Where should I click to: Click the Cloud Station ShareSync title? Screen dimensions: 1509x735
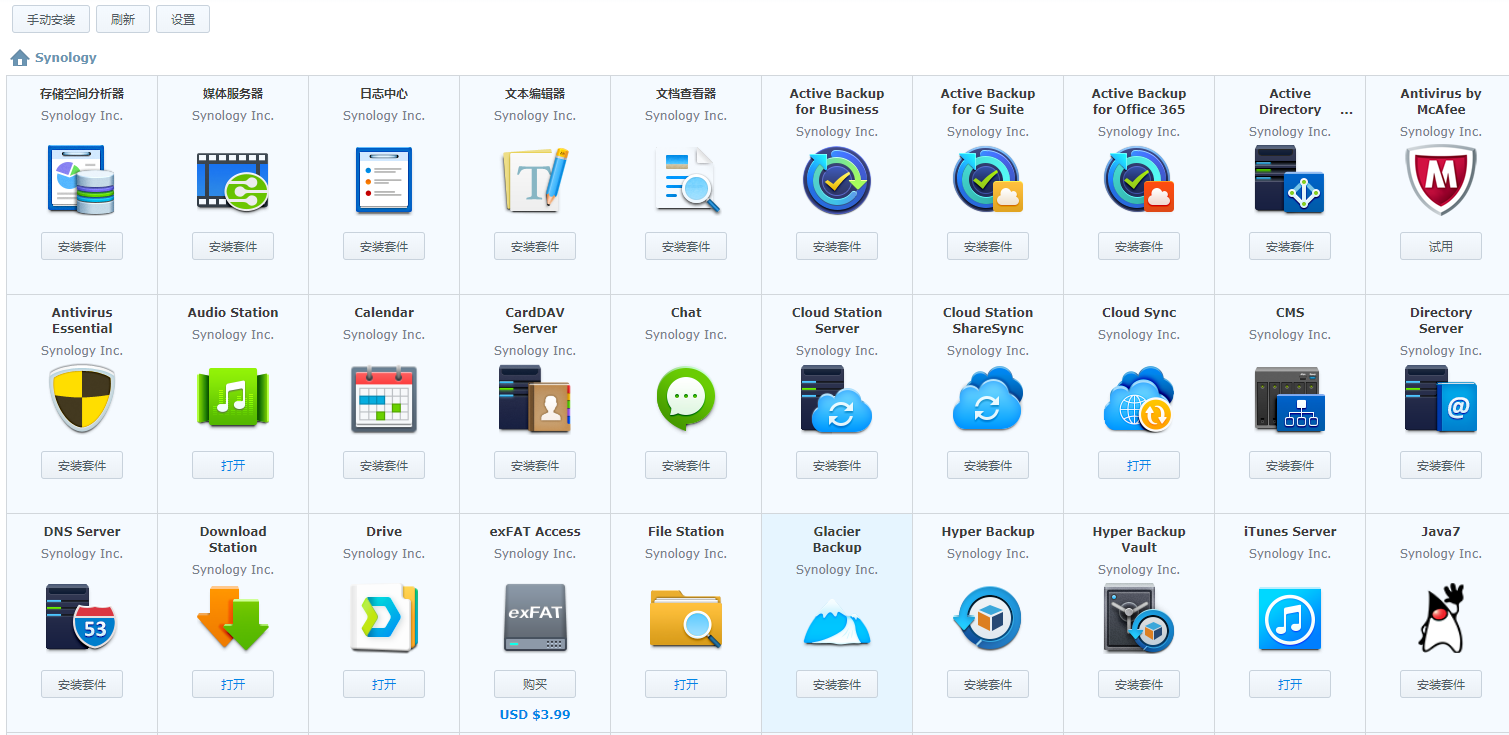[x=988, y=321]
